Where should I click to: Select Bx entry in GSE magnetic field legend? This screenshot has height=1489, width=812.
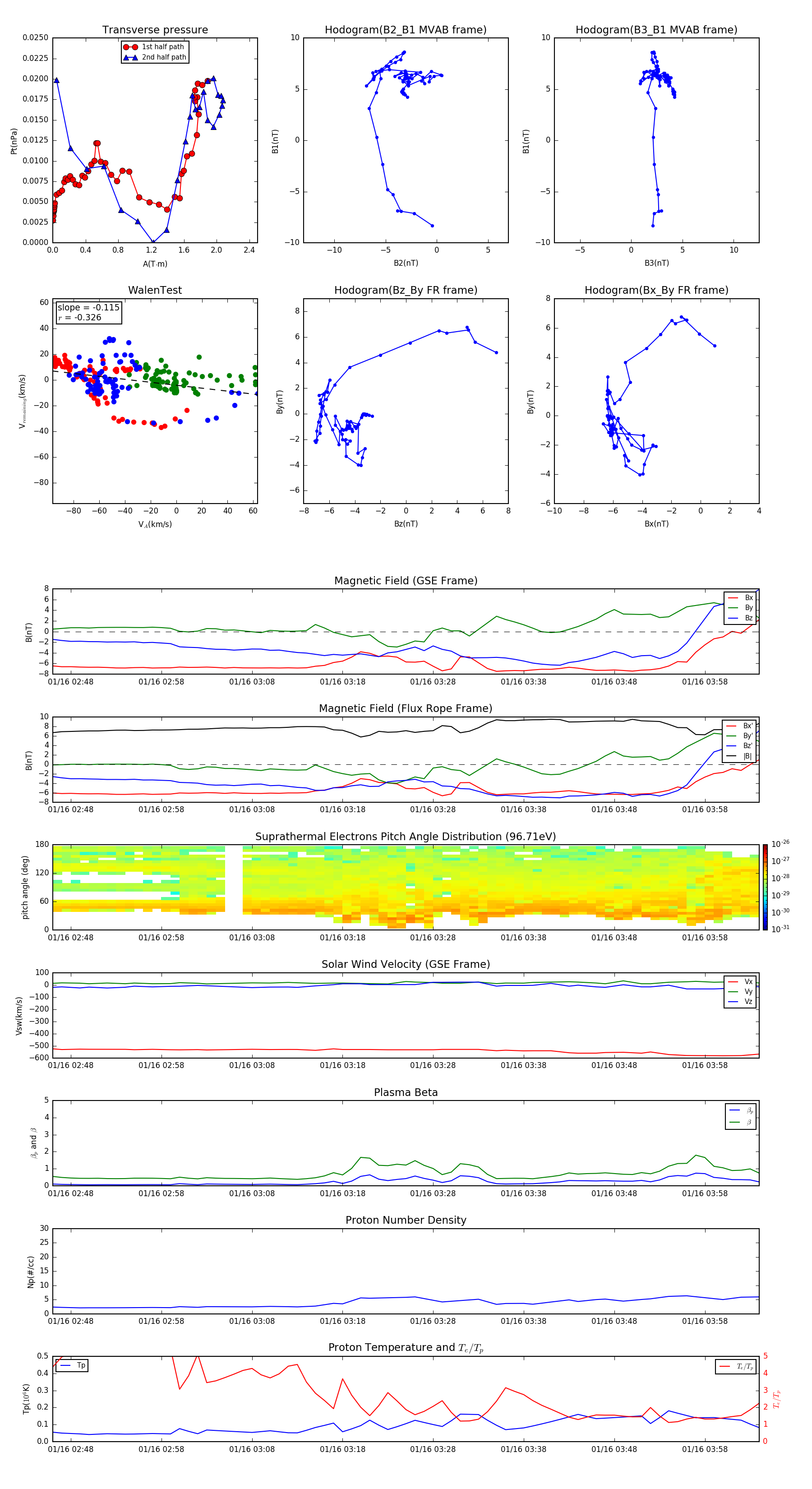pyautogui.click(x=740, y=598)
